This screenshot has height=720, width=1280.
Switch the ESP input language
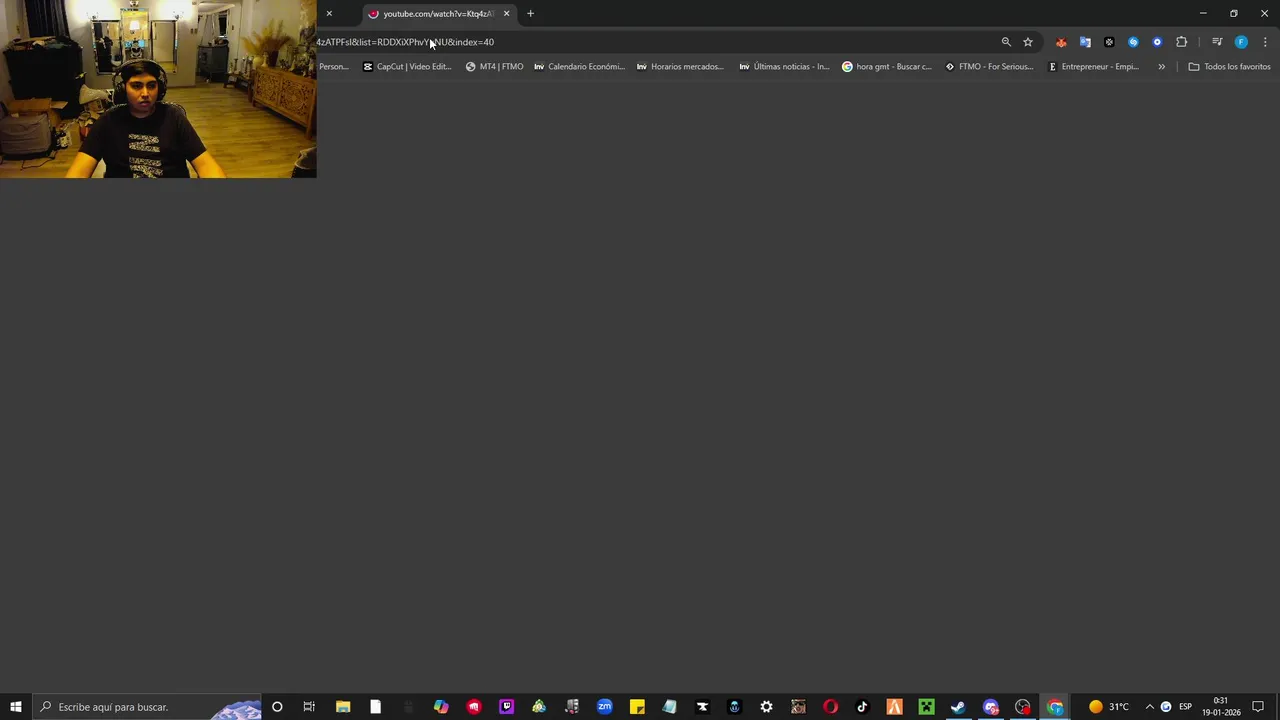(x=1185, y=707)
